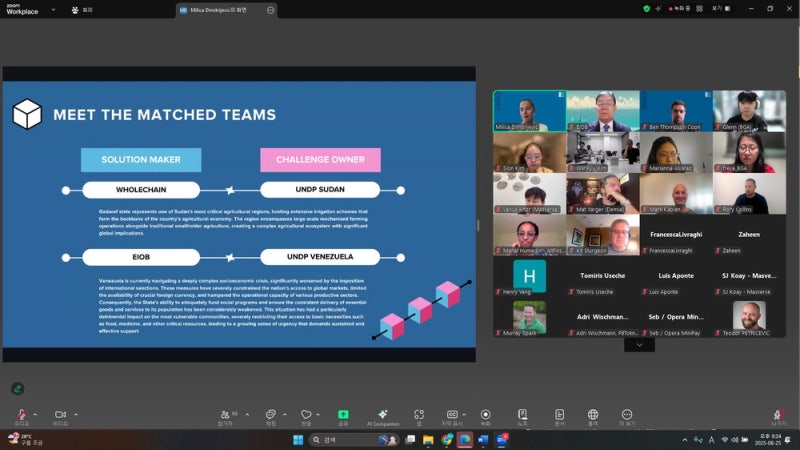Viewport: 800px width, 450px height.
Task: Open Word from taskbar
Action: tap(483, 440)
